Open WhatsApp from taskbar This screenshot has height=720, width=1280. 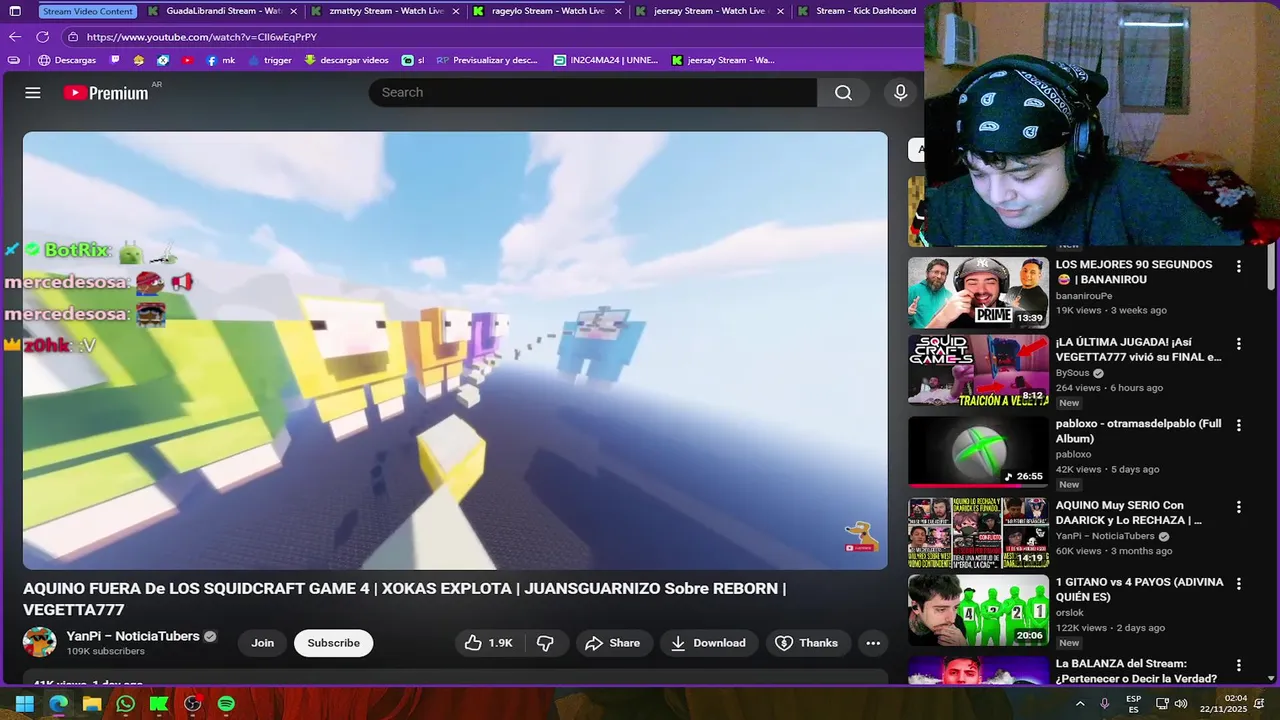point(125,703)
